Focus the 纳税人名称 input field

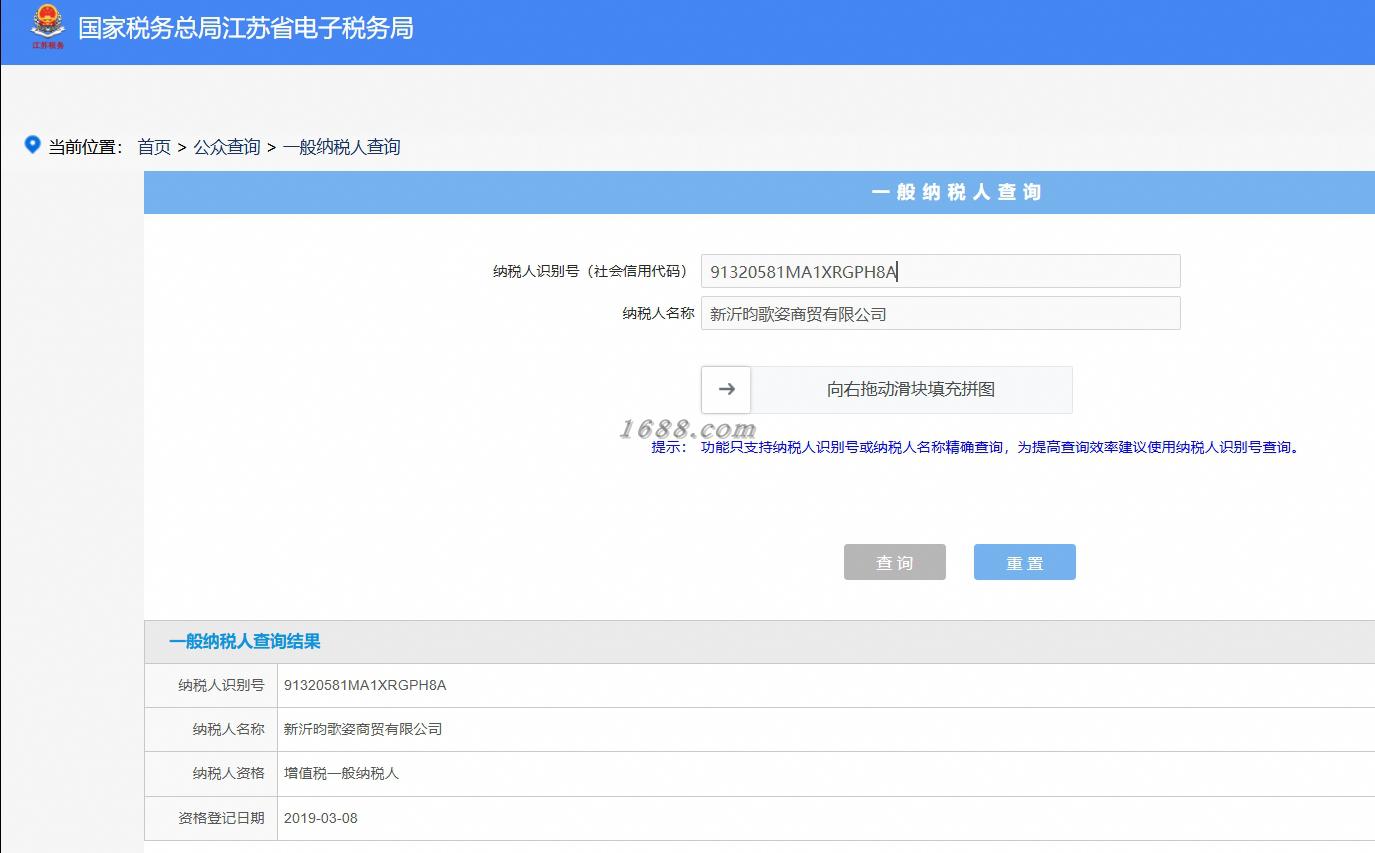[940, 313]
